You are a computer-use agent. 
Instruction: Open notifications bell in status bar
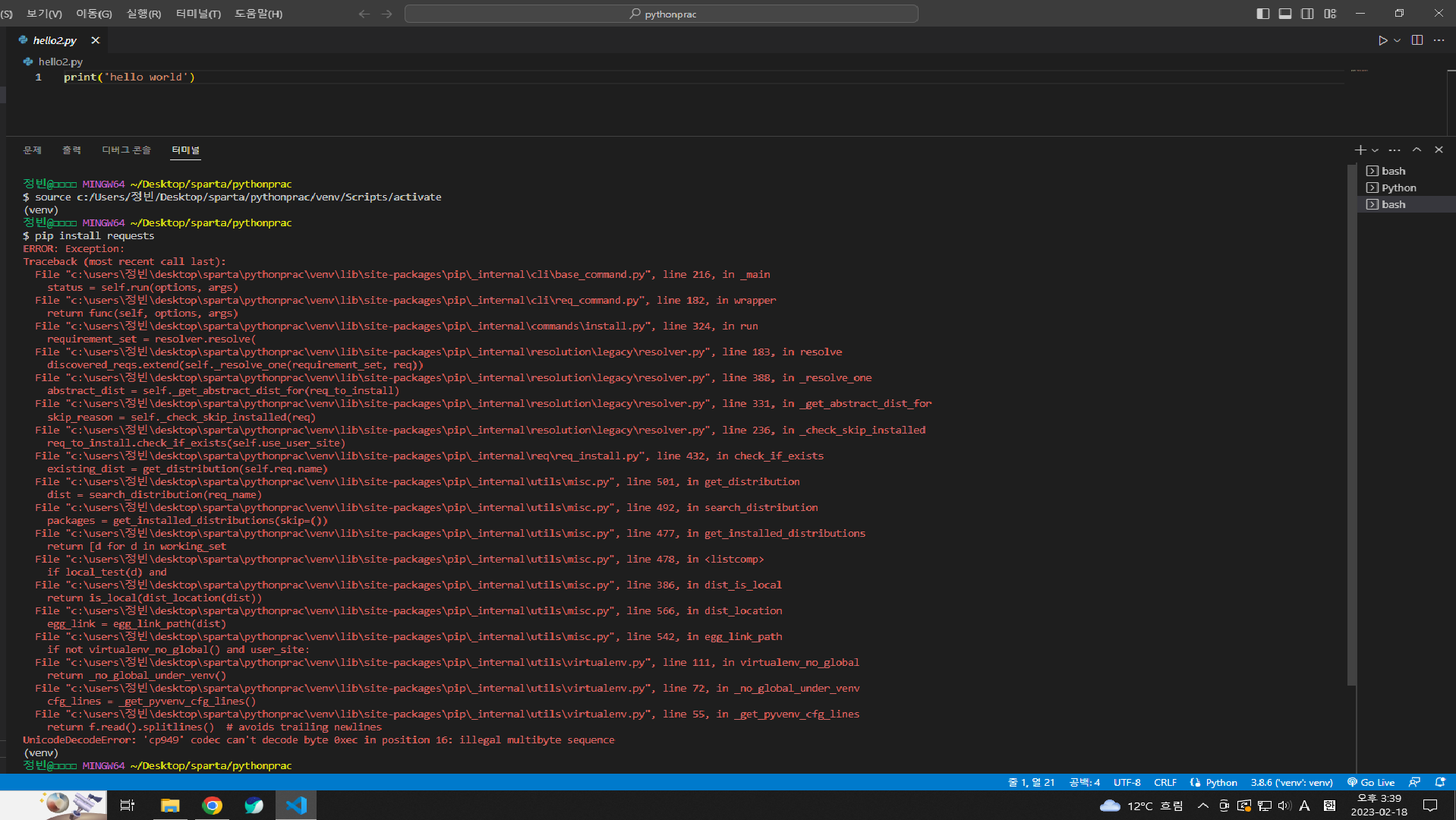[x=1440, y=783]
